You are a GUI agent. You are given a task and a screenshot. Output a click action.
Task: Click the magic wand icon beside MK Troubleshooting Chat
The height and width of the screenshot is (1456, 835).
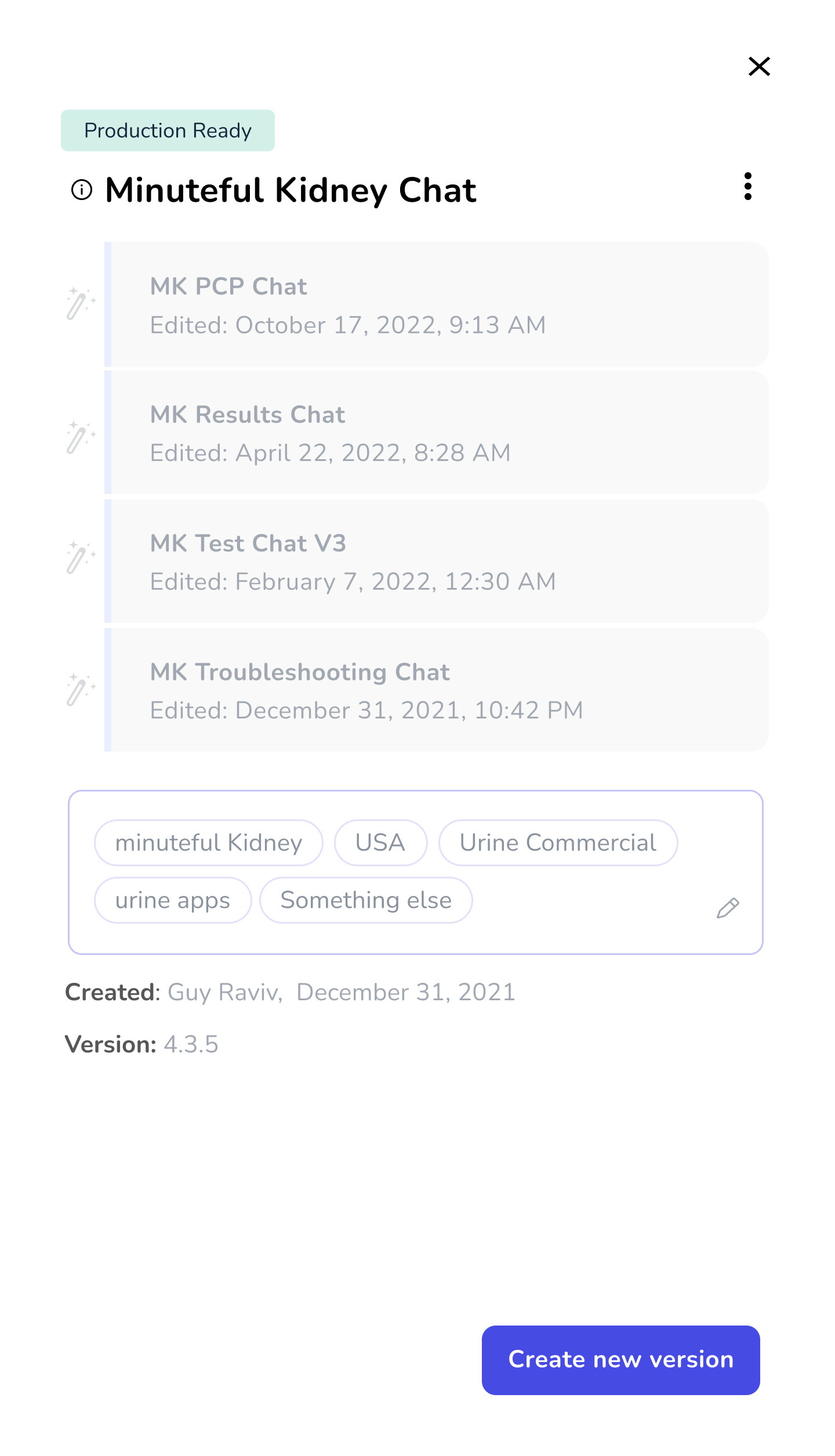tap(81, 689)
